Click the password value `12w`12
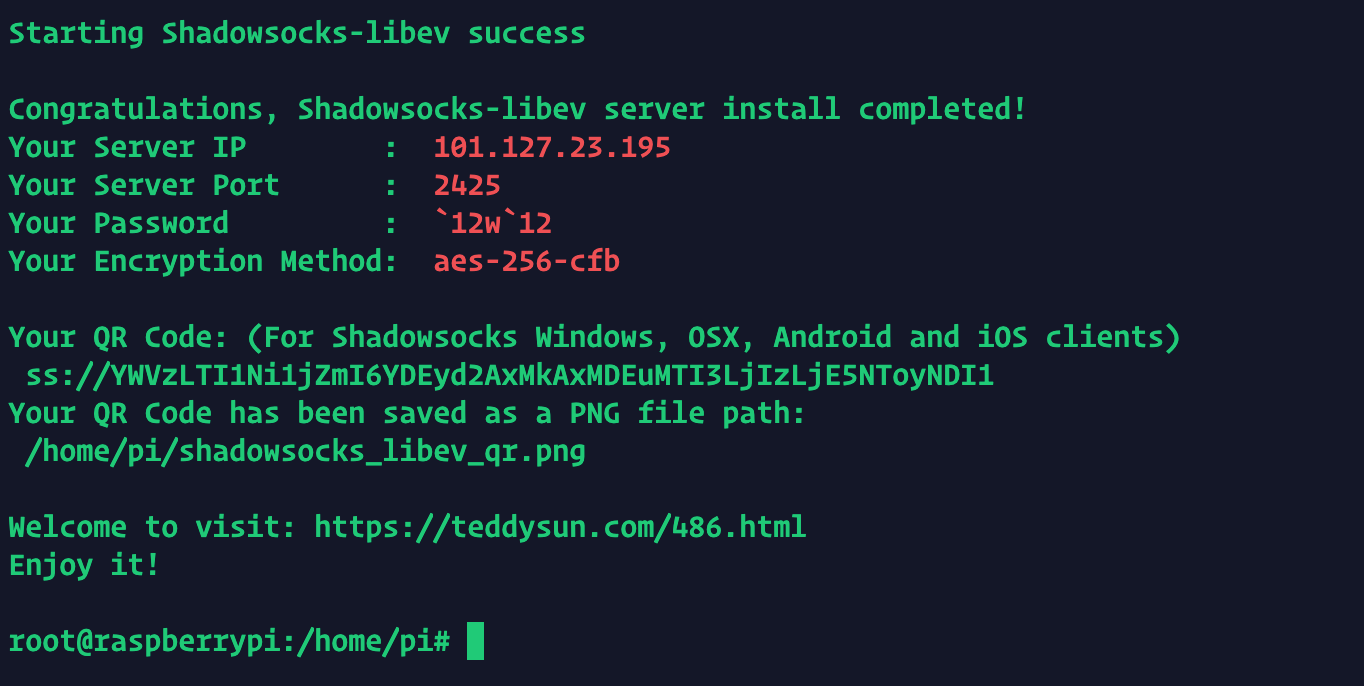 click(x=493, y=224)
